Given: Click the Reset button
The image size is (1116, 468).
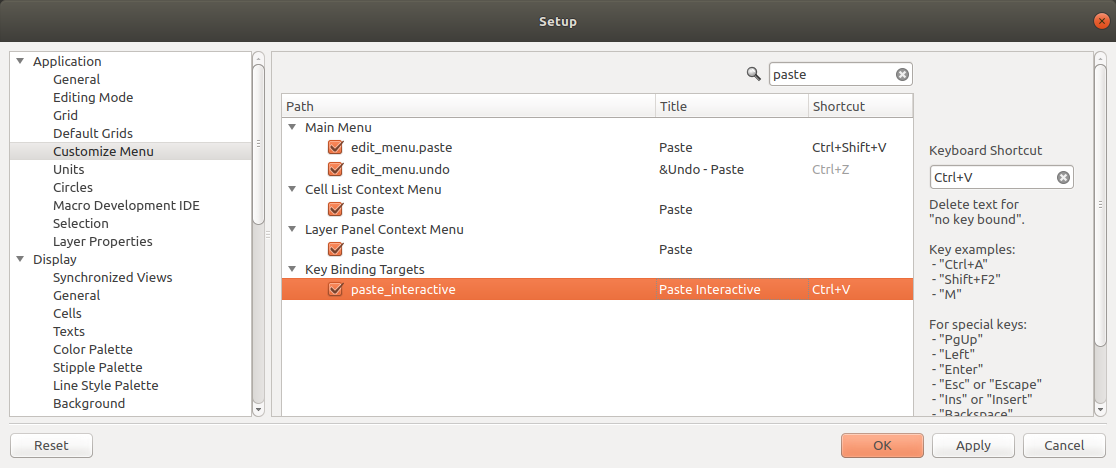Looking at the screenshot, I should coord(51,445).
